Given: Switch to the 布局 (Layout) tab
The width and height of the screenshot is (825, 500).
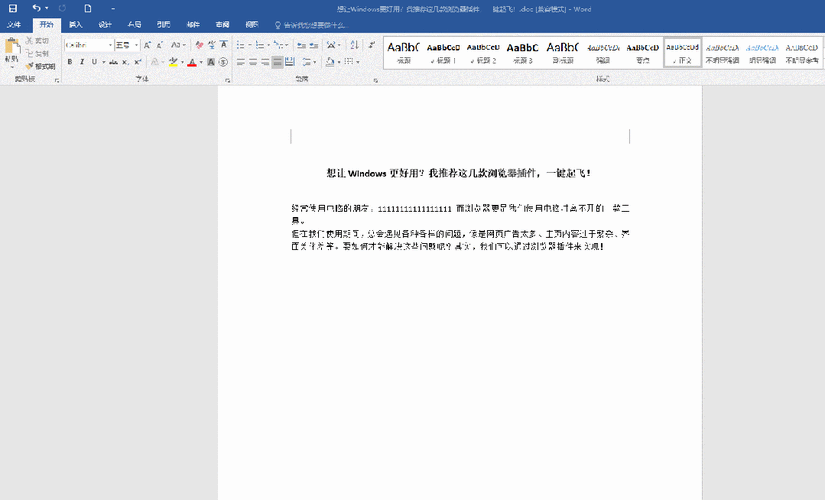Looking at the screenshot, I should [135, 25].
